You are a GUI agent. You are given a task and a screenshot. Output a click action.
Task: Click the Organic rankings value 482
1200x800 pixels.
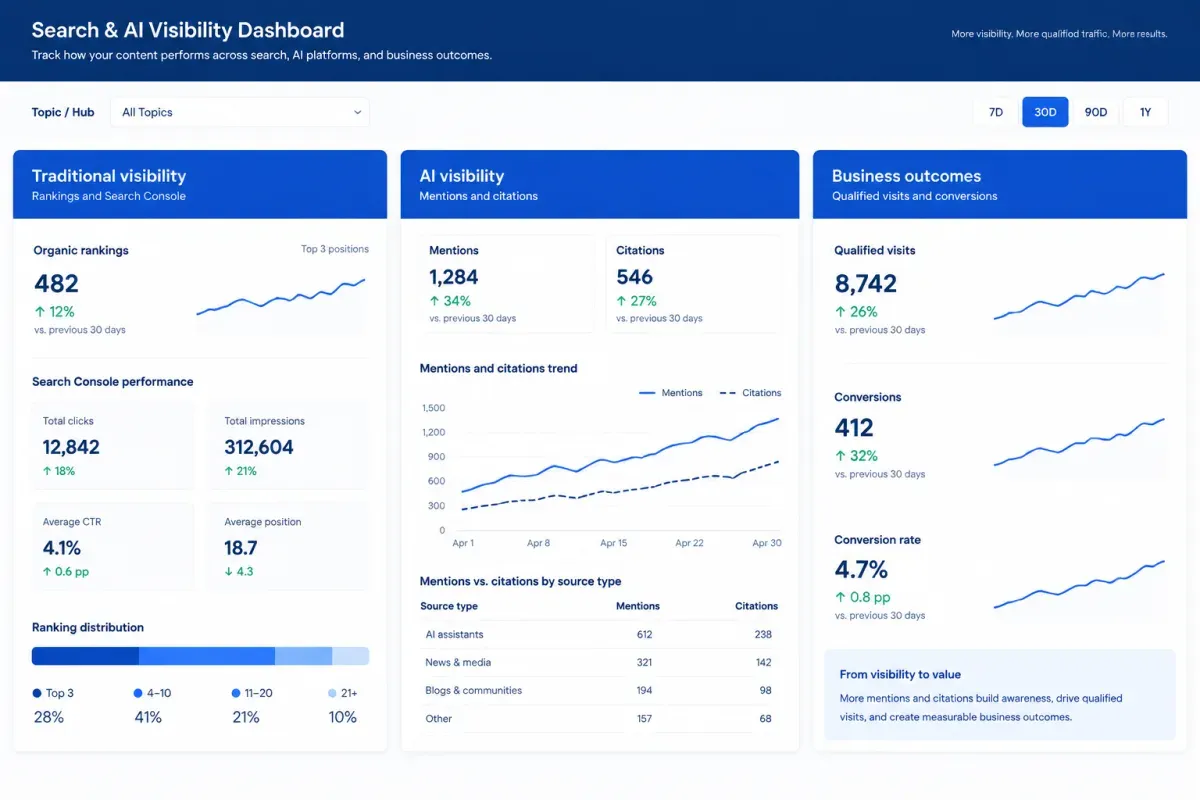pyautogui.click(x=56, y=283)
